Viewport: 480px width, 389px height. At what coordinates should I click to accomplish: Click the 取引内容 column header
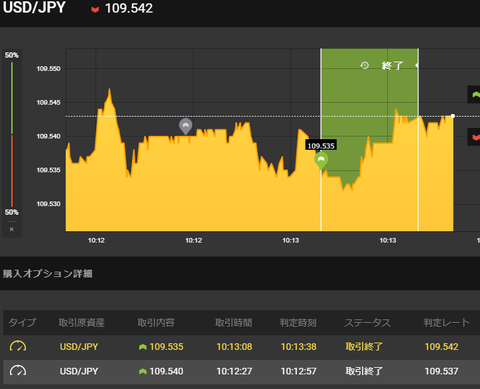click(x=156, y=322)
